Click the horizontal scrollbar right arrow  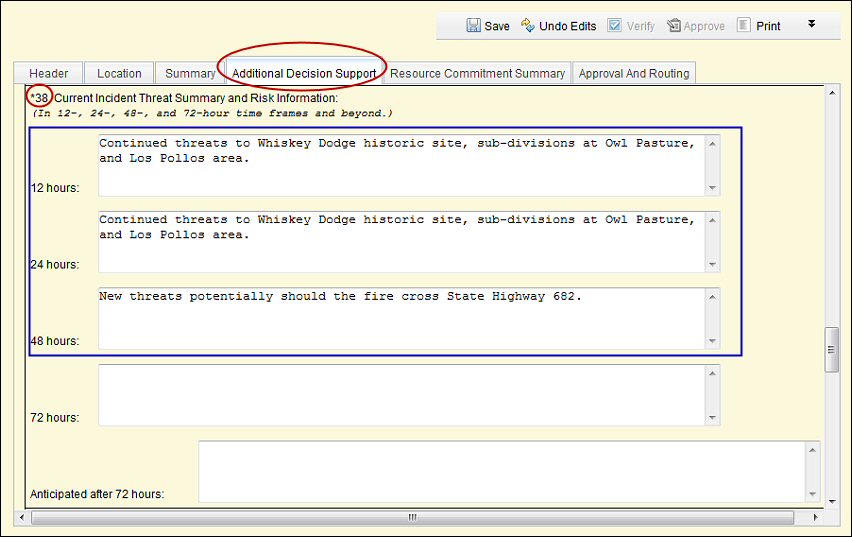click(815, 517)
